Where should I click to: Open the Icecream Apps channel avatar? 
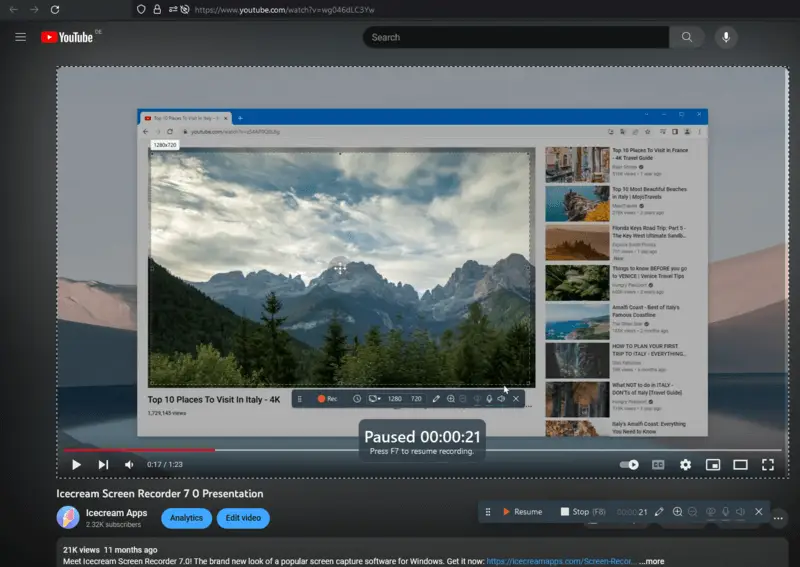click(x=68, y=517)
